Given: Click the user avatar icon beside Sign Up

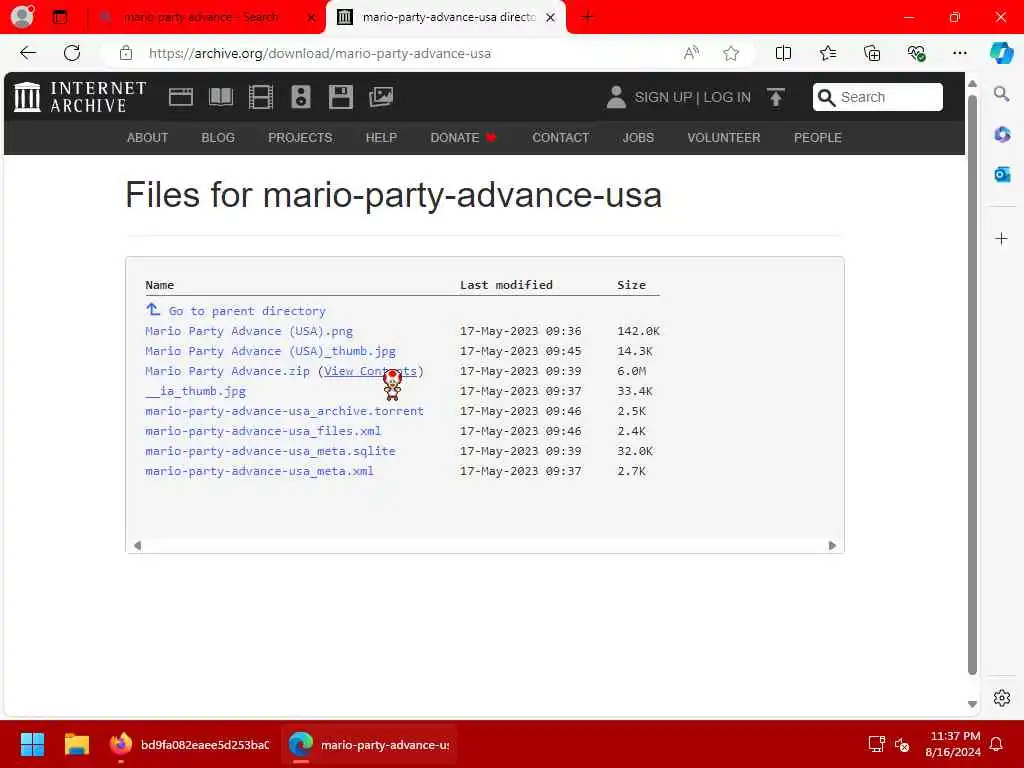Looking at the screenshot, I should [x=616, y=97].
